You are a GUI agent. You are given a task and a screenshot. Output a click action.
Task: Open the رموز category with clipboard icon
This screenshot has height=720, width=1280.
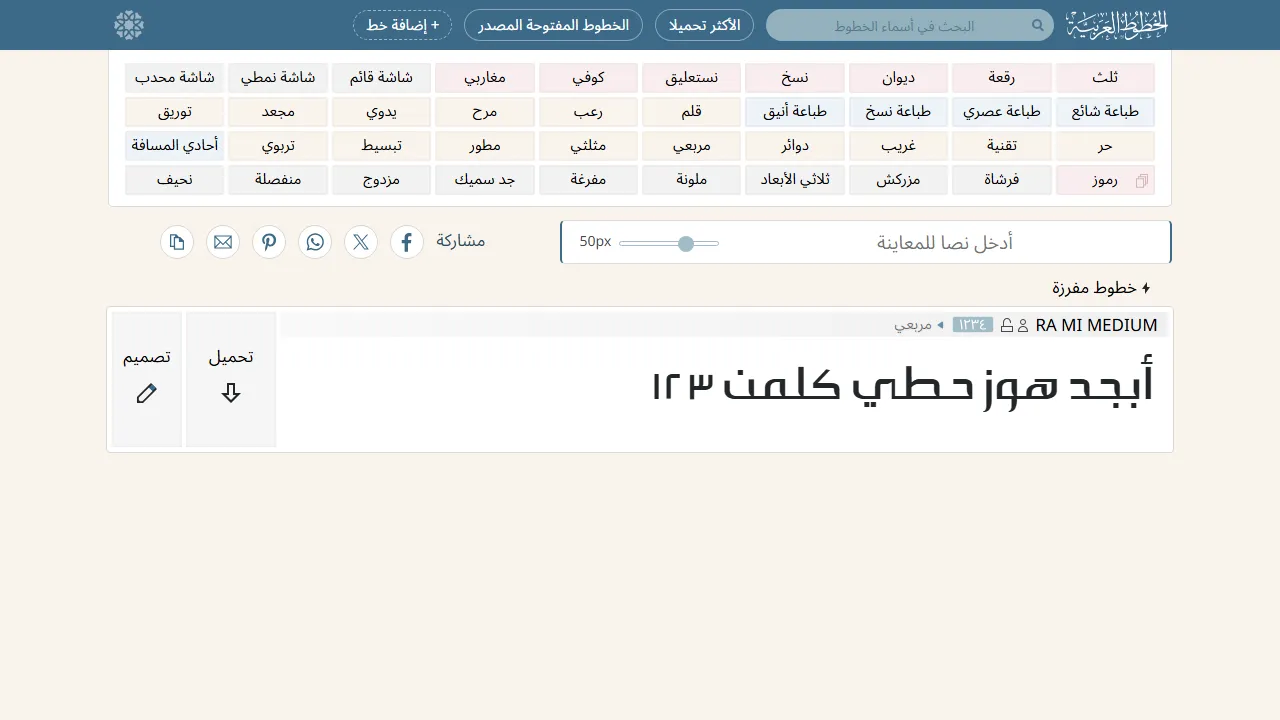point(1105,180)
